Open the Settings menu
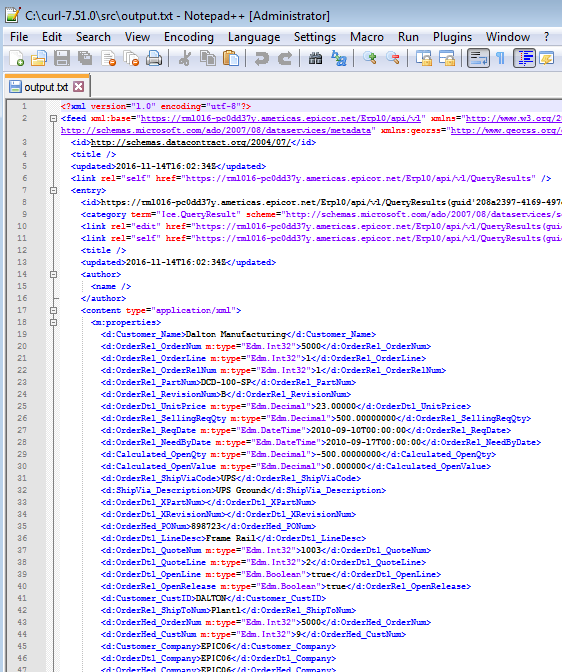This screenshot has height=672, width=562. (x=315, y=37)
